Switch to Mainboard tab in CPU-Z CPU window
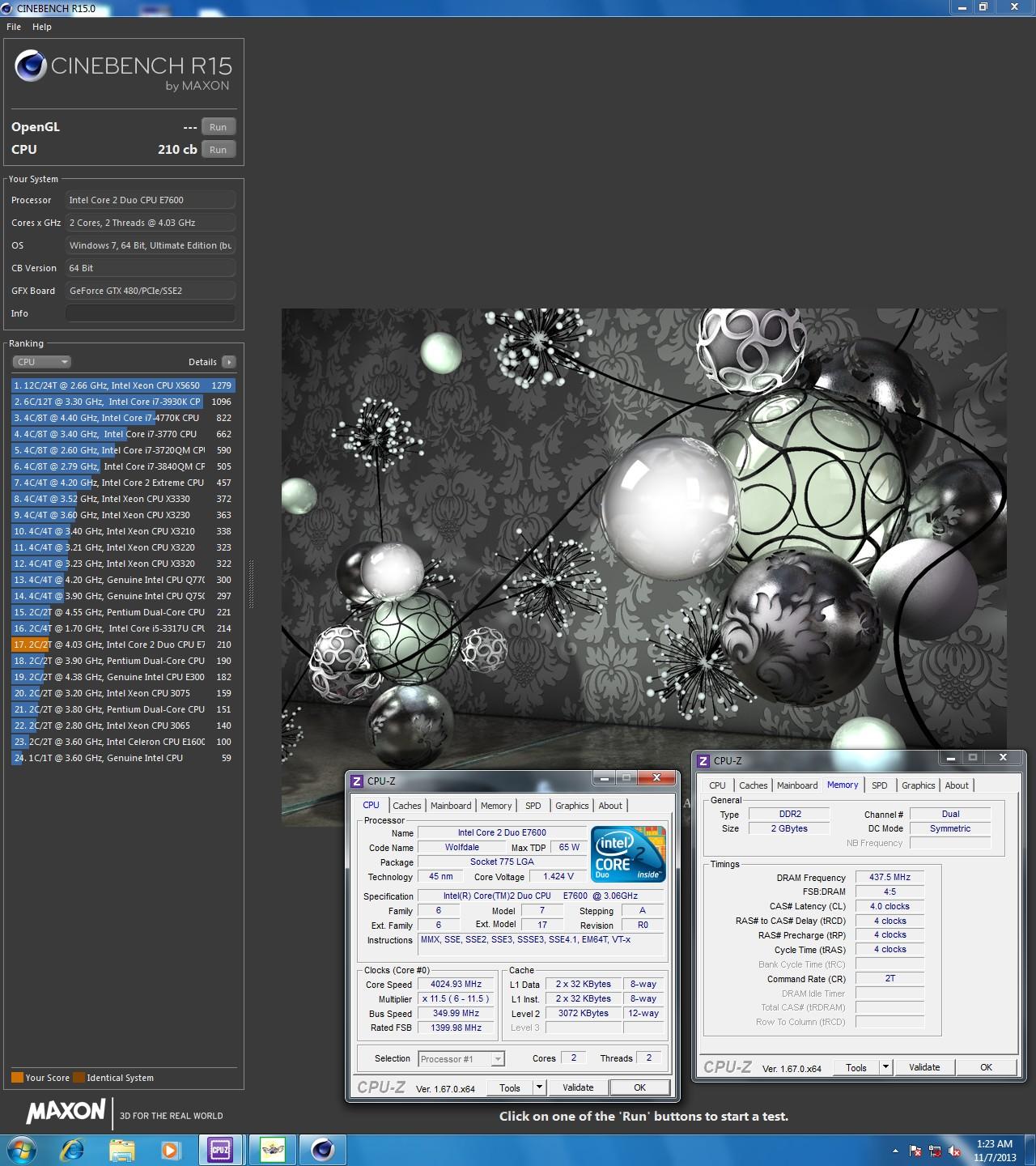 [451, 806]
